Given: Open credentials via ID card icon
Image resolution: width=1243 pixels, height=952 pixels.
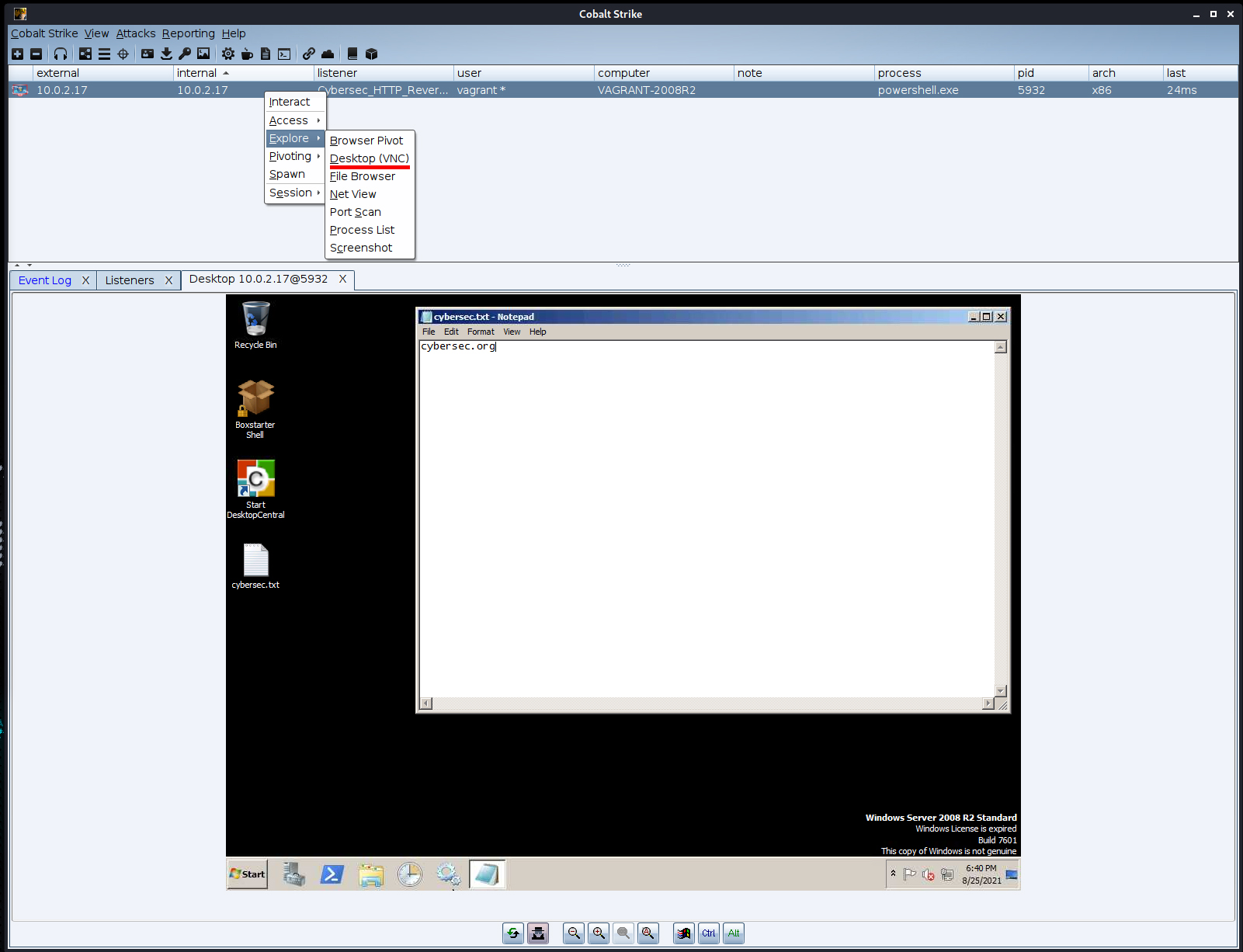Looking at the screenshot, I should coord(148,54).
